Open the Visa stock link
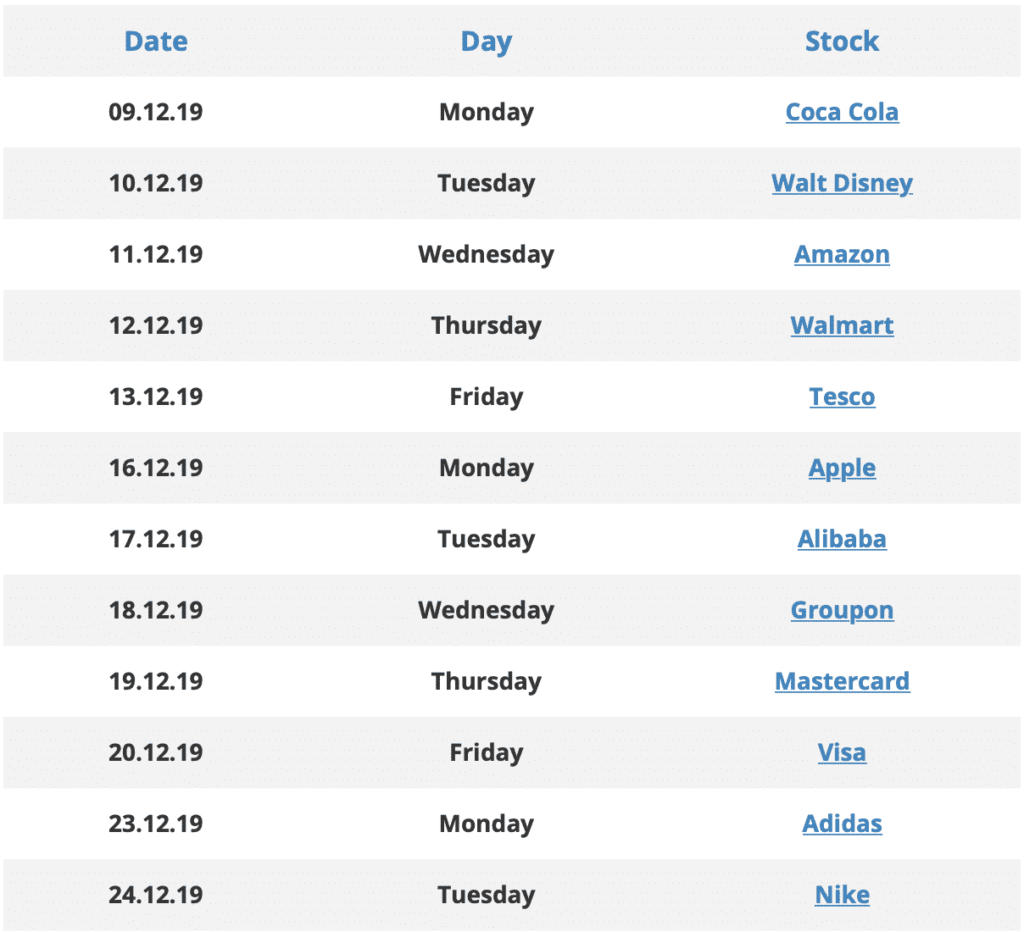 pyautogui.click(x=842, y=752)
